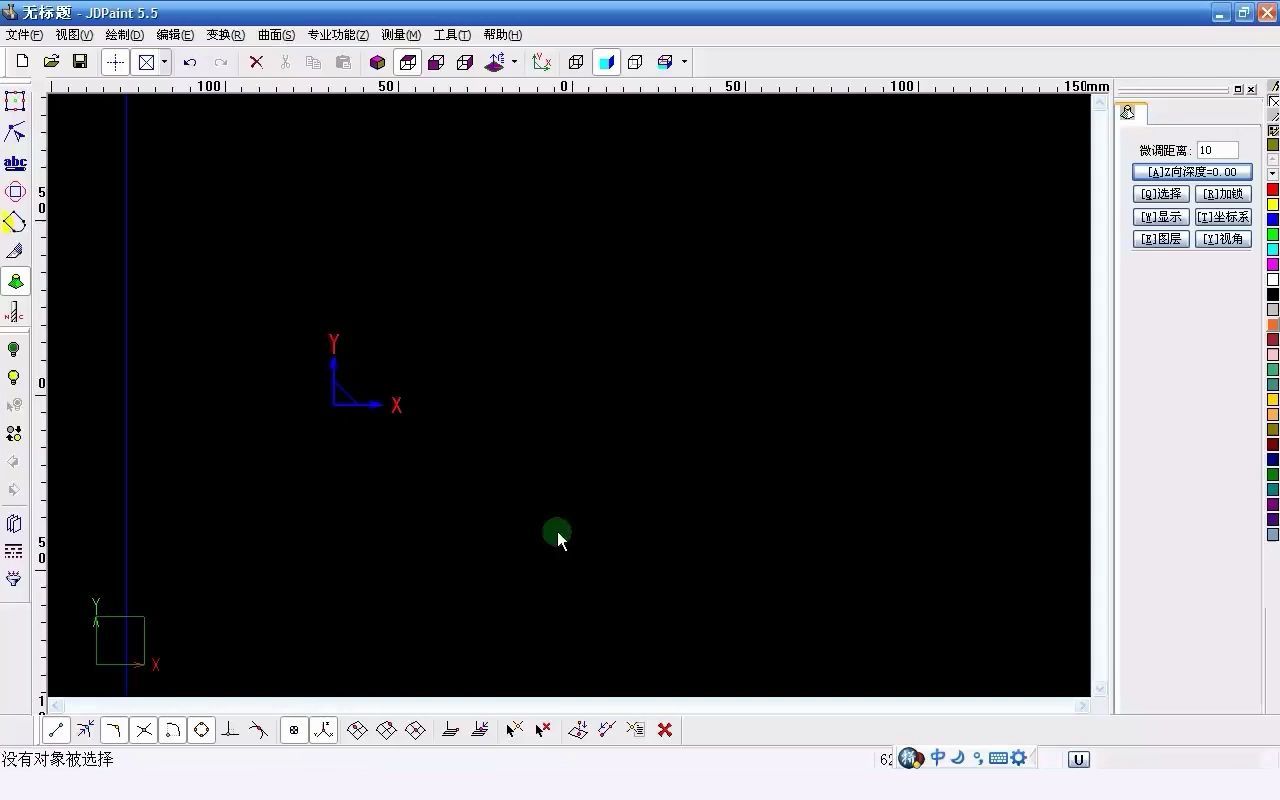Image resolution: width=1280 pixels, height=800 pixels.
Task: Toggle the arc snap mode
Action: pyautogui.click(x=173, y=730)
